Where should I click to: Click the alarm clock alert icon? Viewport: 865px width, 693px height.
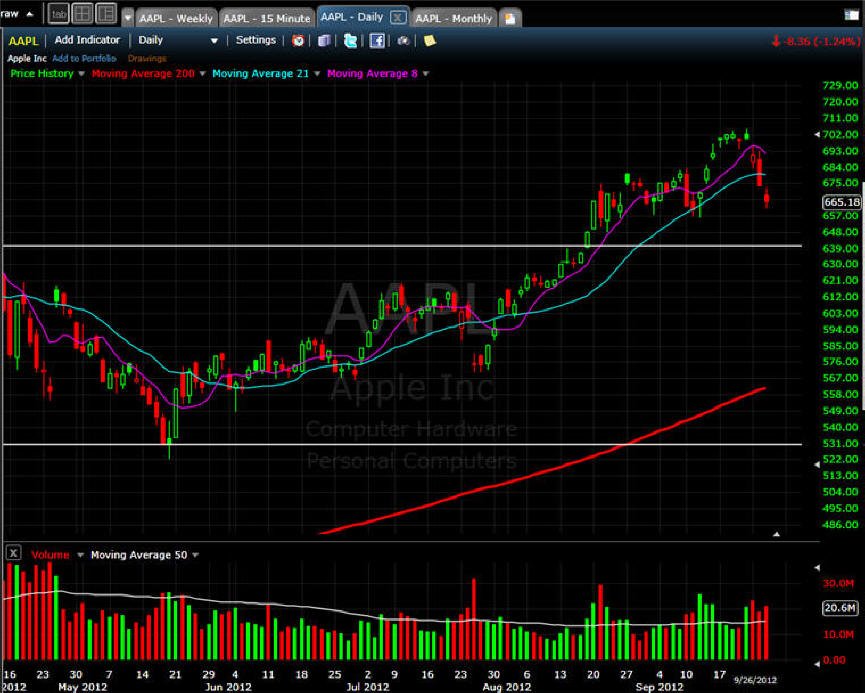(298, 40)
